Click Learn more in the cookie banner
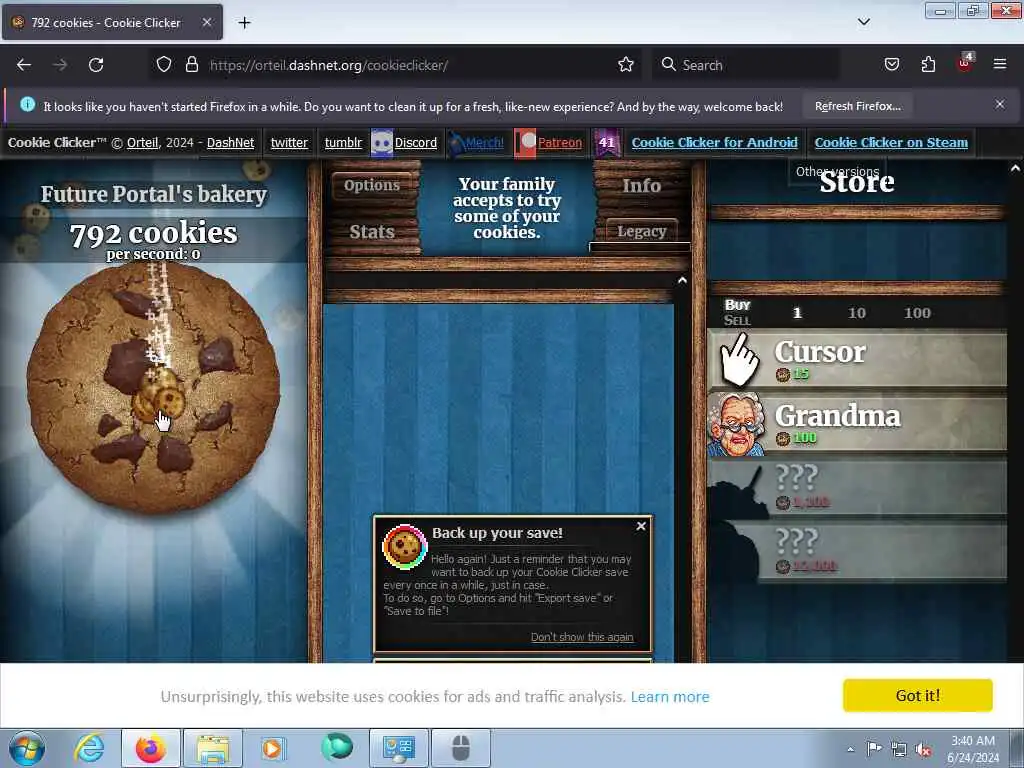Viewport: 1024px width, 768px height. click(670, 697)
